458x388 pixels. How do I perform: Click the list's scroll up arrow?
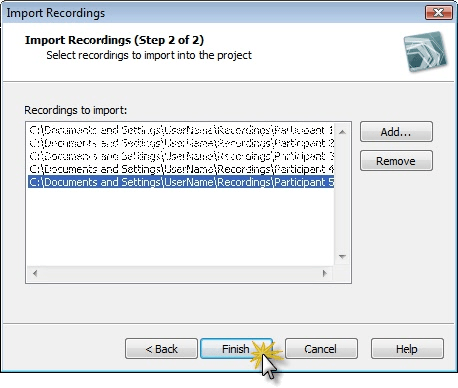[342, 132]
